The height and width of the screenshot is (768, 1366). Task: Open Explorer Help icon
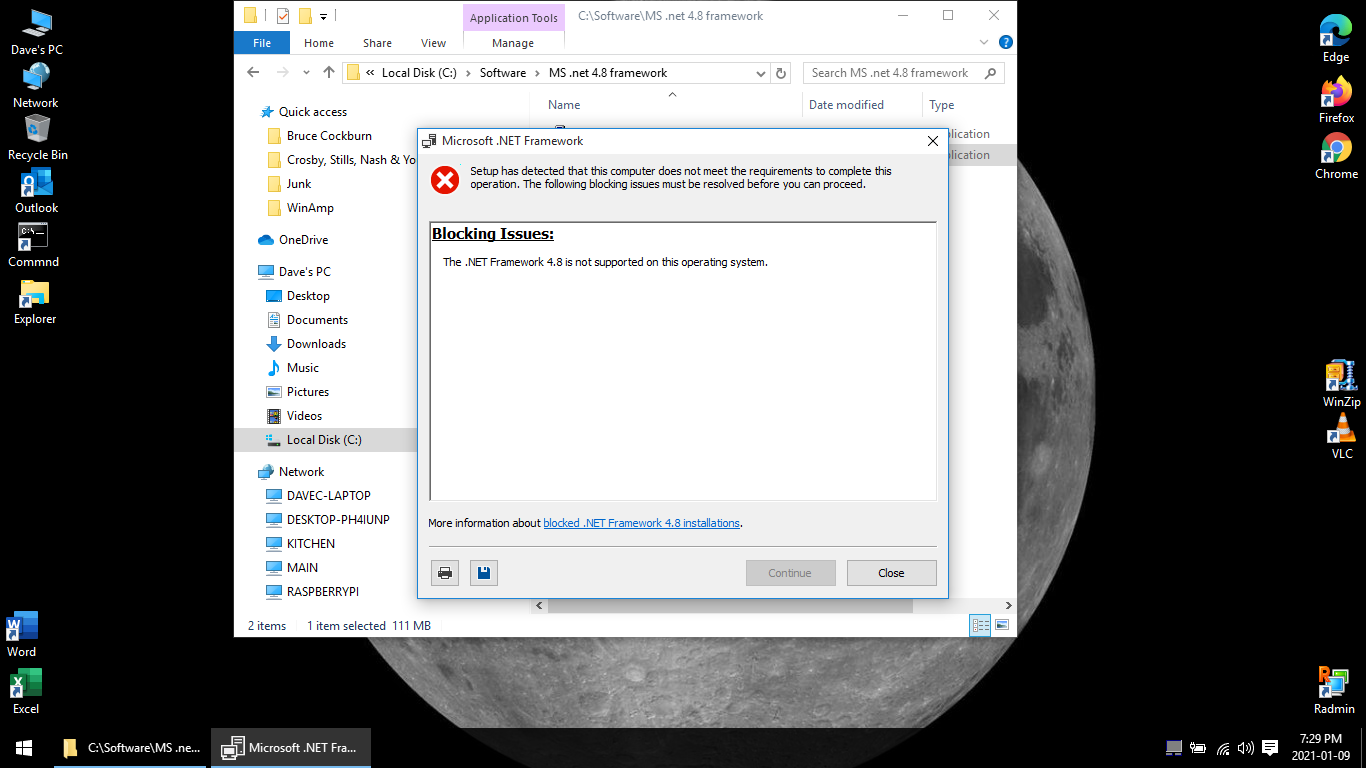point(1006,43)
